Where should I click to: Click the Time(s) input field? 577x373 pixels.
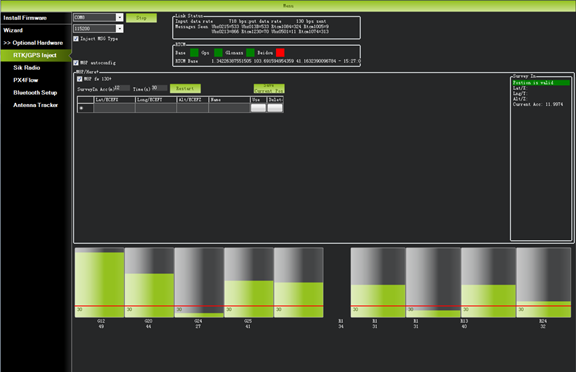pos(160,88)
